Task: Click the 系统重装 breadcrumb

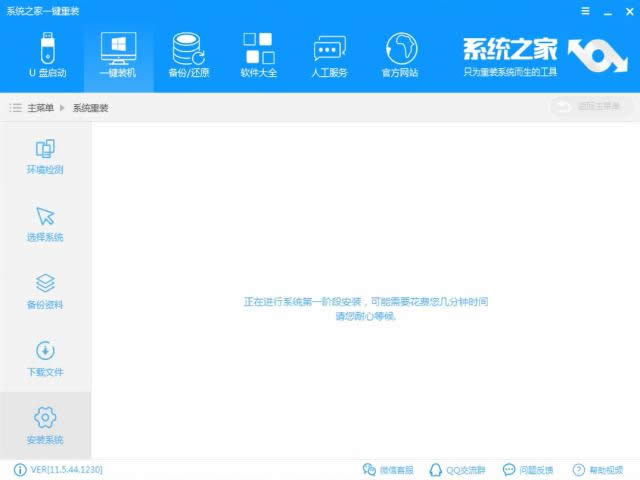Action: [91, 108]
